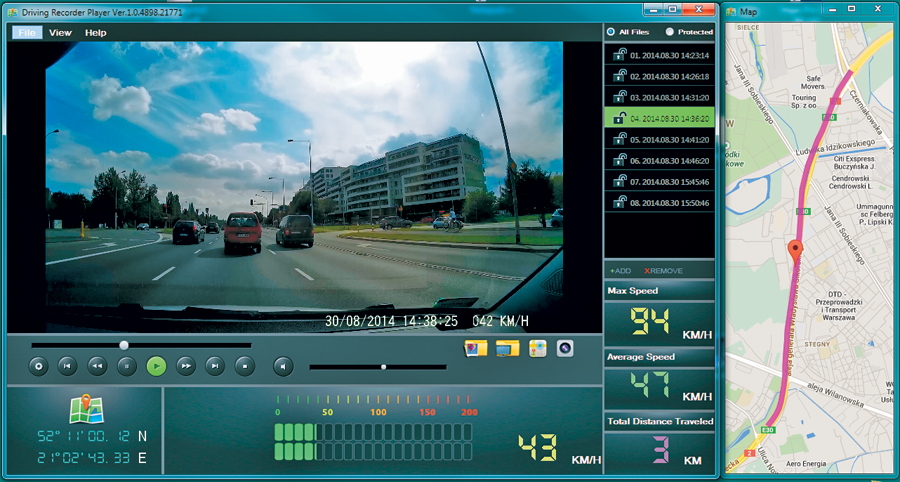Screen dimensions: 900x482
Task: Skip to the next file
Action: (x=214, y=366)
